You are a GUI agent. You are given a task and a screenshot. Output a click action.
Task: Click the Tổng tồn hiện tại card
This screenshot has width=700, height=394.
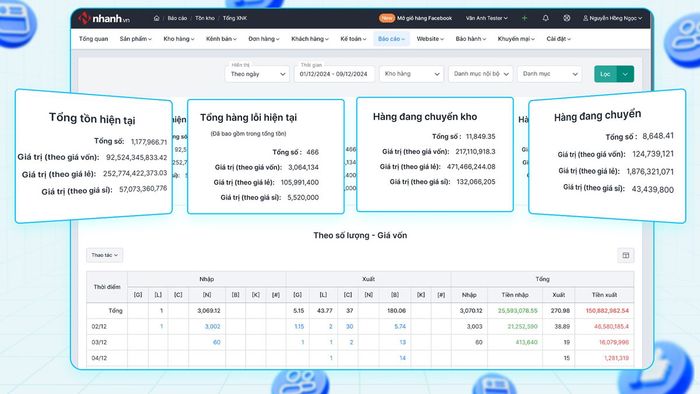click(93, 156)
